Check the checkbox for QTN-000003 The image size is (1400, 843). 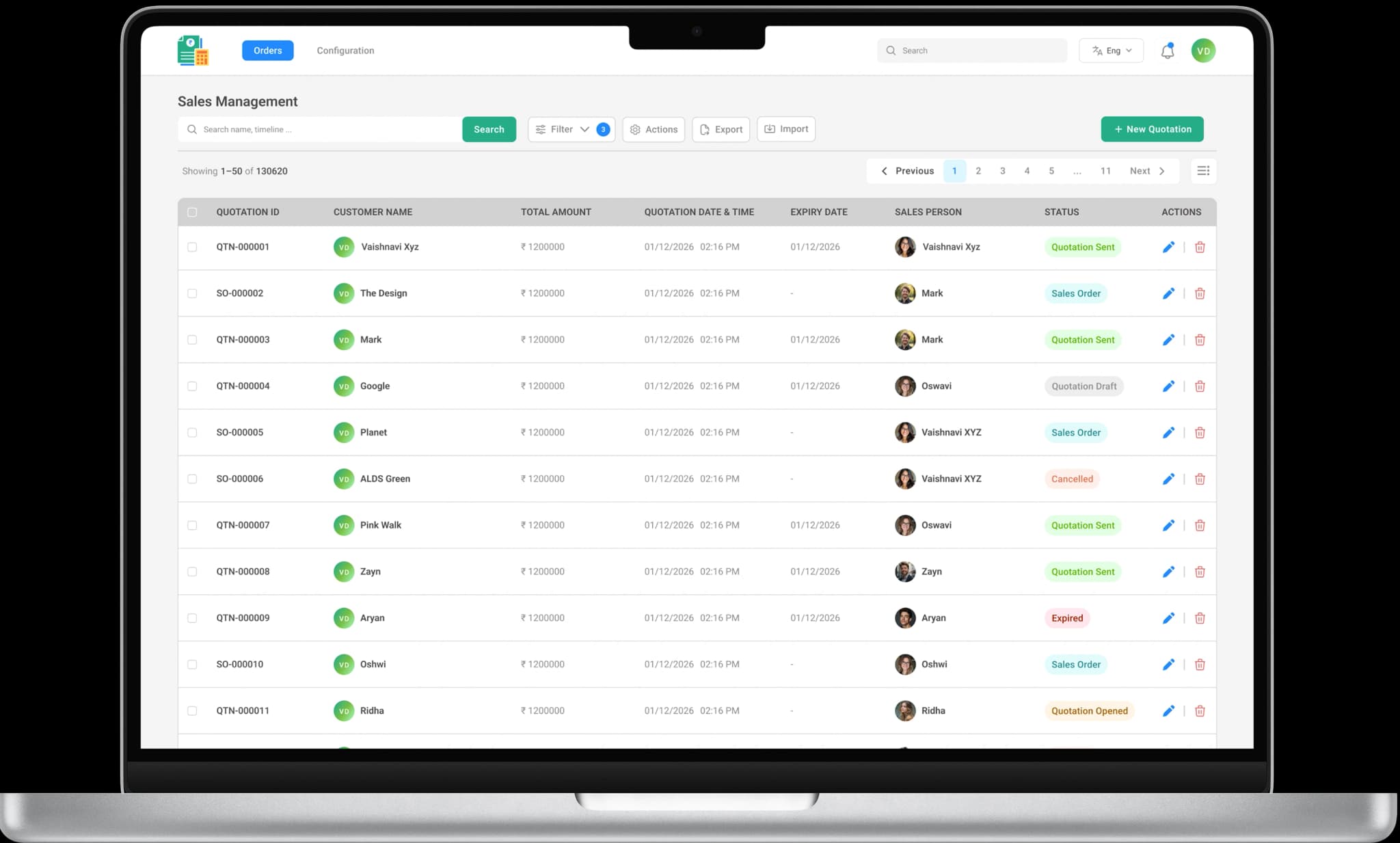click(x=192, y=340)
